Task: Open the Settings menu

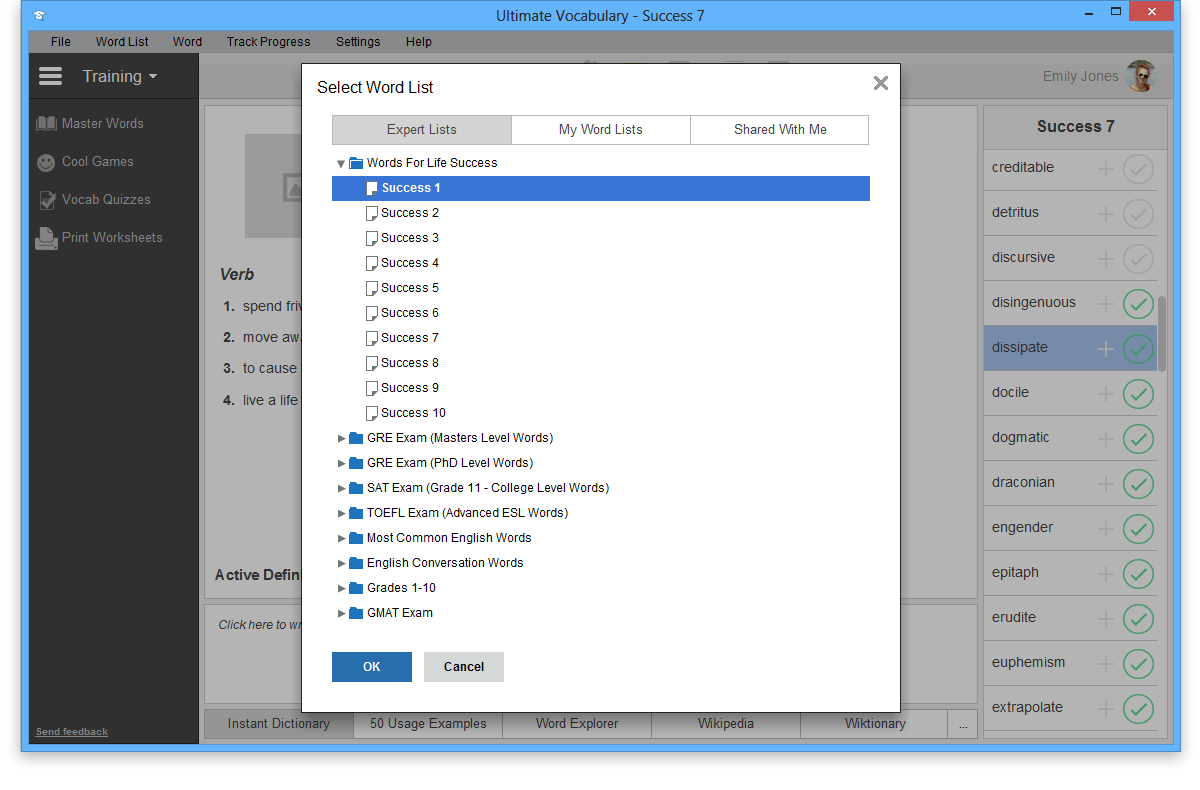Action: (358, 42)
